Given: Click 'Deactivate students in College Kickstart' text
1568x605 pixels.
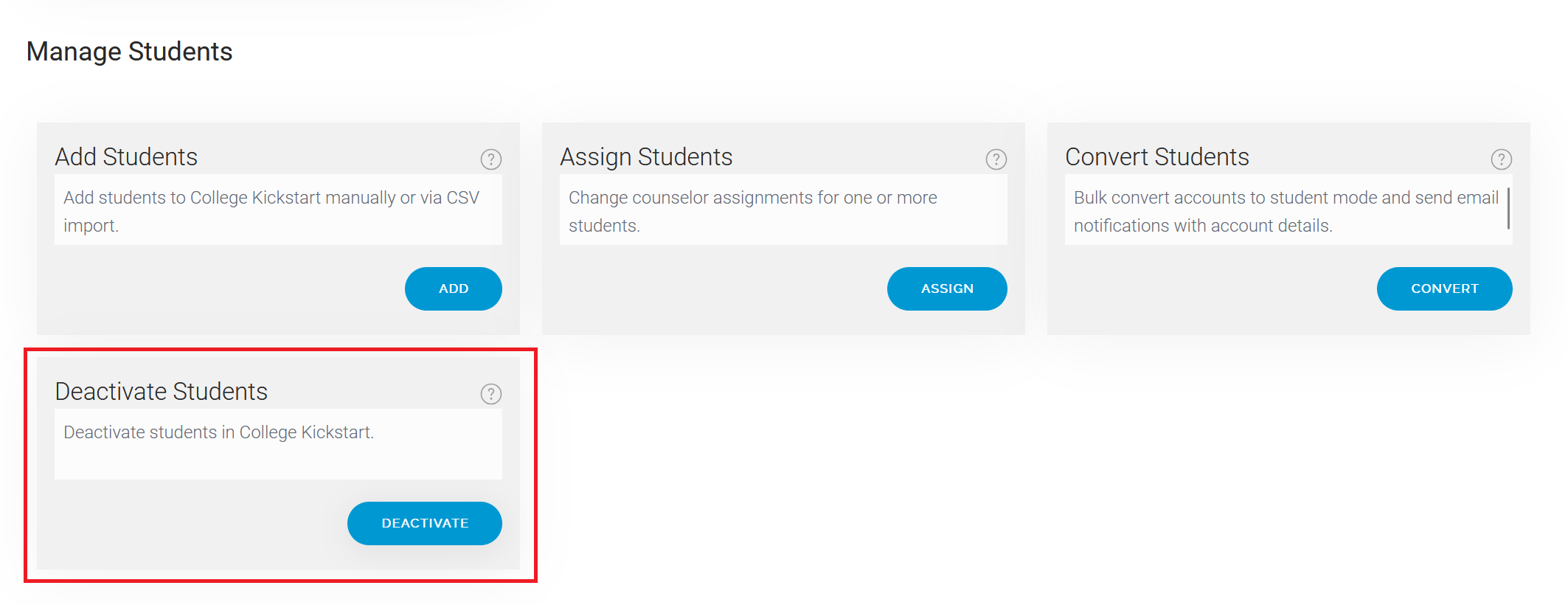Looking at the screenshot, I should coord(219,432).
